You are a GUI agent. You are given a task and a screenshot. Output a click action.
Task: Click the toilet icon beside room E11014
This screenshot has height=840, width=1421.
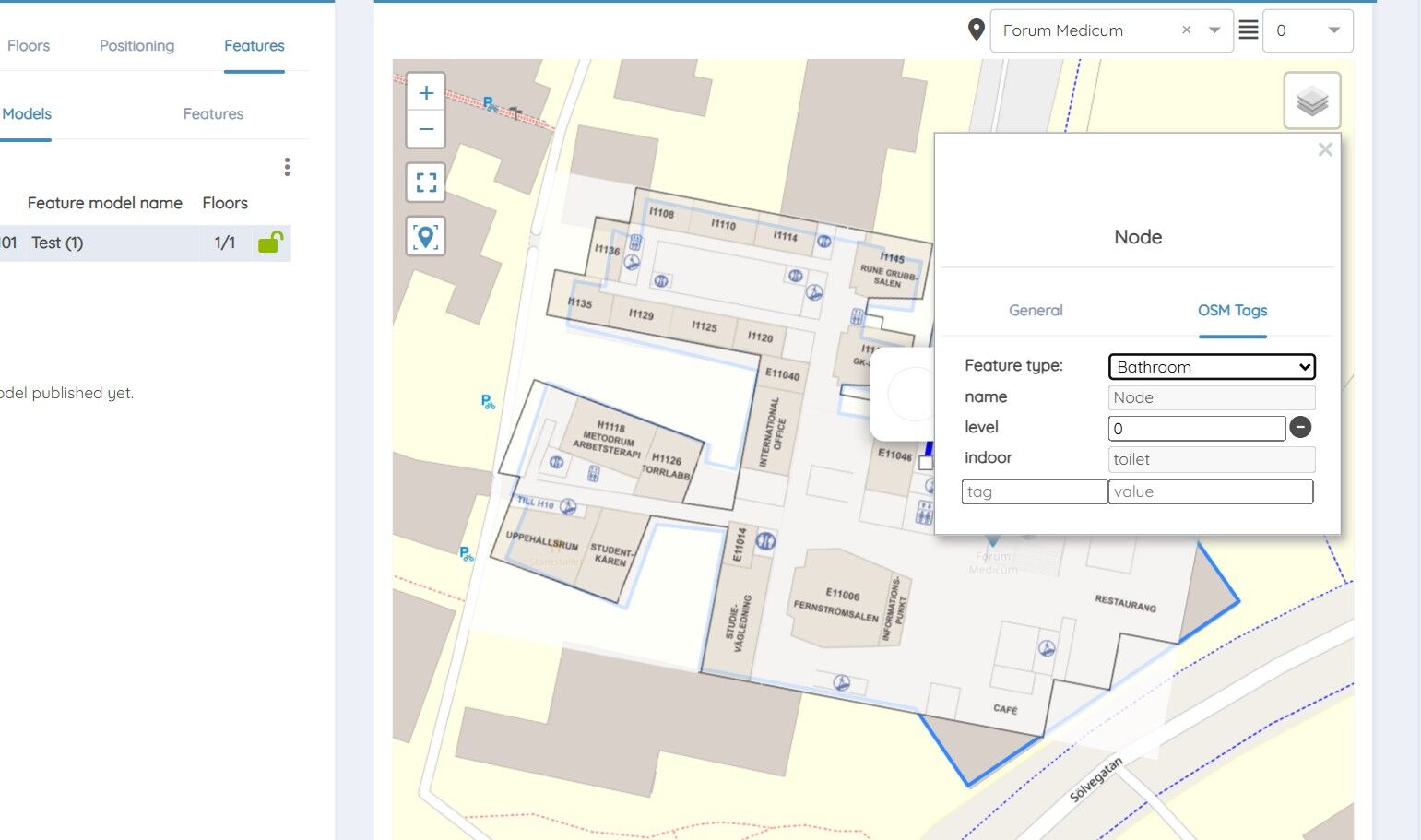pos(765,541)
